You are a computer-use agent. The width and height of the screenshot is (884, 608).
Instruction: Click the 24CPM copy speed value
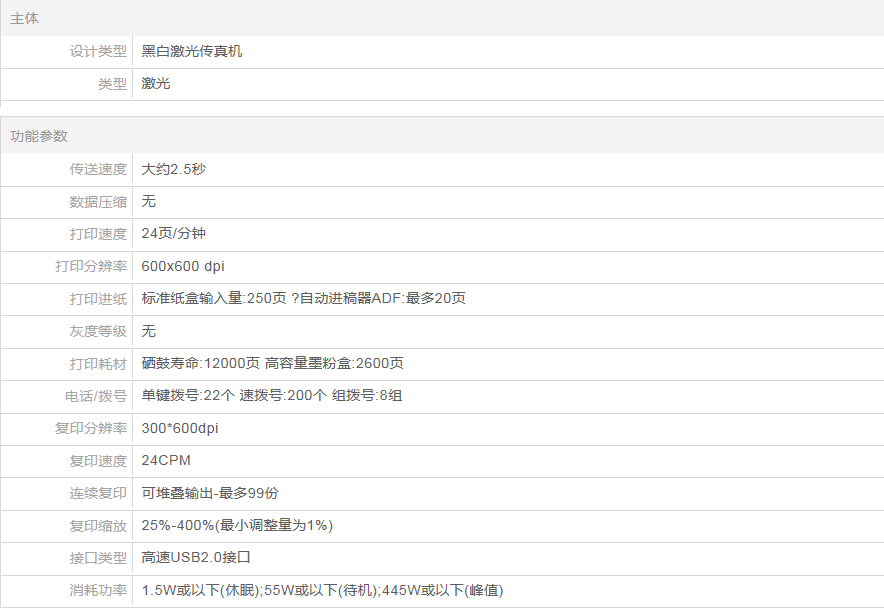coord(166,461)
